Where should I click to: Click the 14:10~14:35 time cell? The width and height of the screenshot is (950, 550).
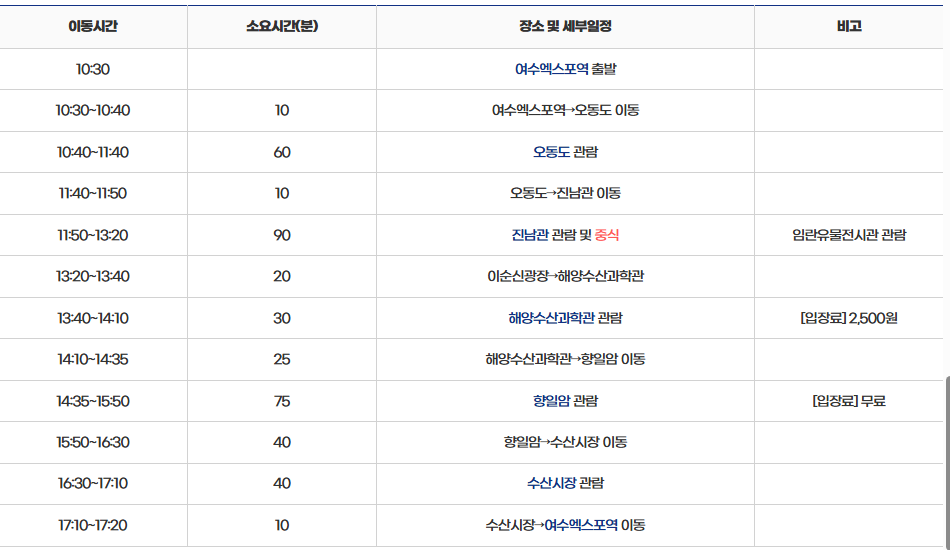pyautogui.click(x=93, y=359)
